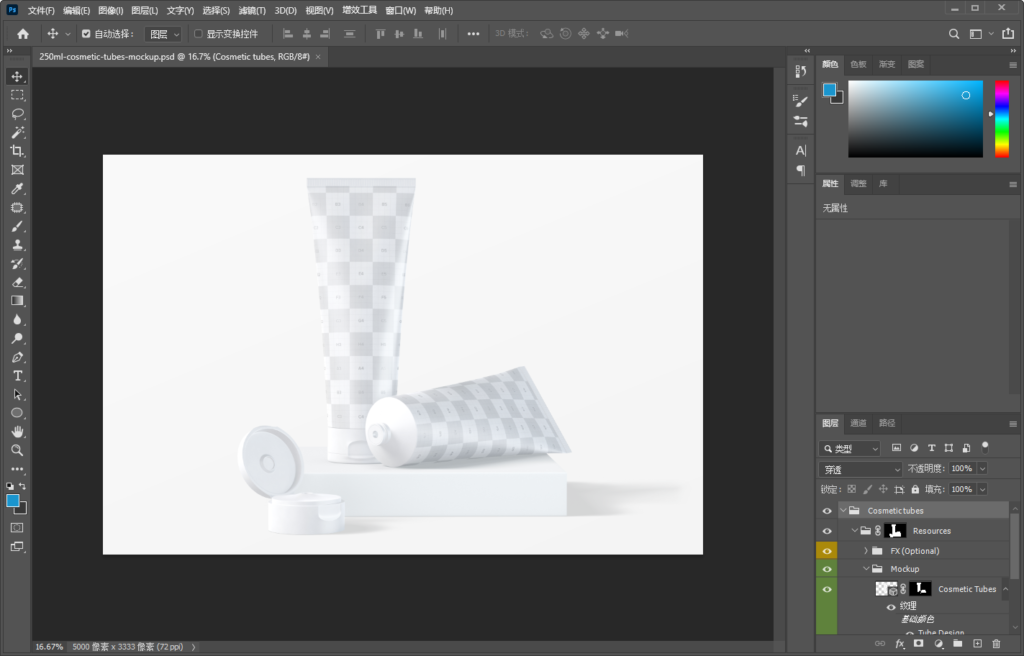The height and width of the screenshot is (656, 1024).
Task: Click the share icon at top right
Action: pos(1008,34)
